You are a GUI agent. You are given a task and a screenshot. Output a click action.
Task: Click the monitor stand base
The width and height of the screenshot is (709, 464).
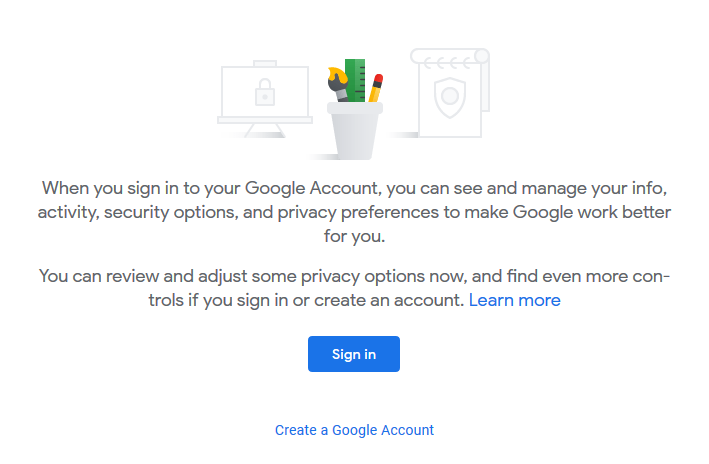point(265,131)
